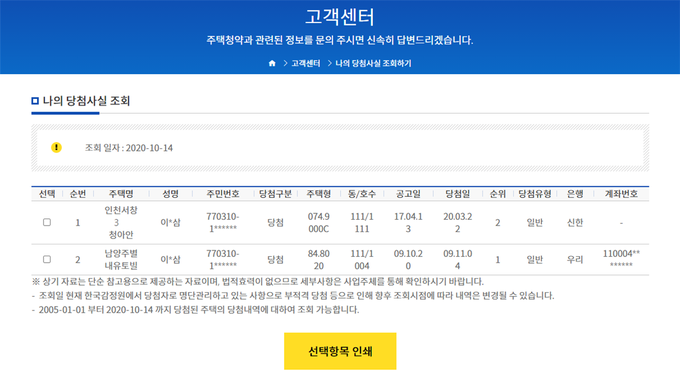Click the 선택 column header
Image resolution: width=680 pixels, height=377 pixels.
point(47,194)
